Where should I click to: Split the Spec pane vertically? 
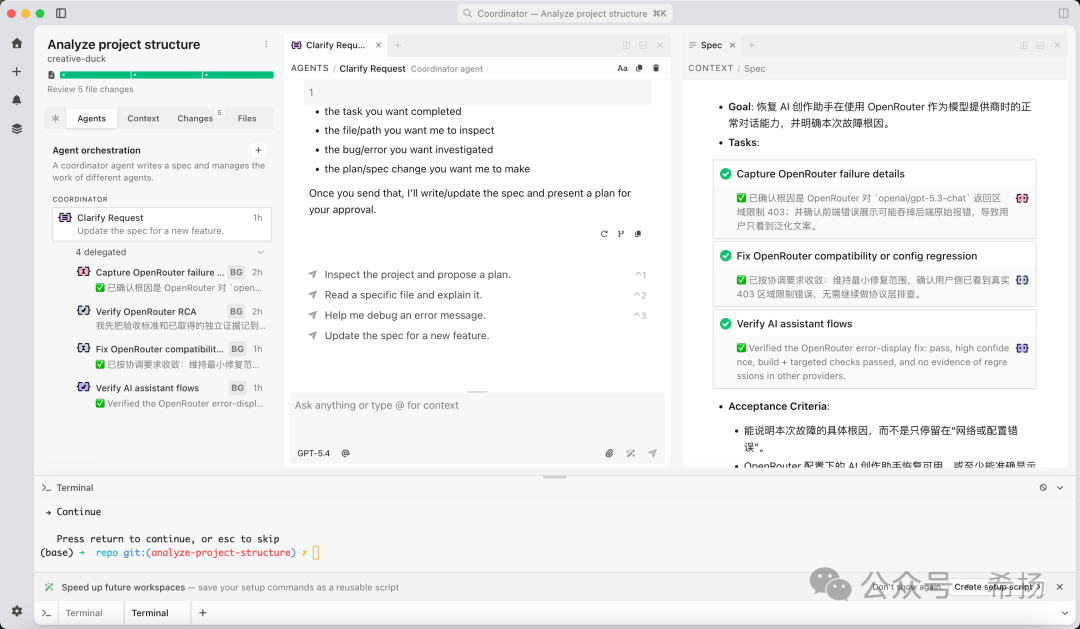[x=1024, y=45]
